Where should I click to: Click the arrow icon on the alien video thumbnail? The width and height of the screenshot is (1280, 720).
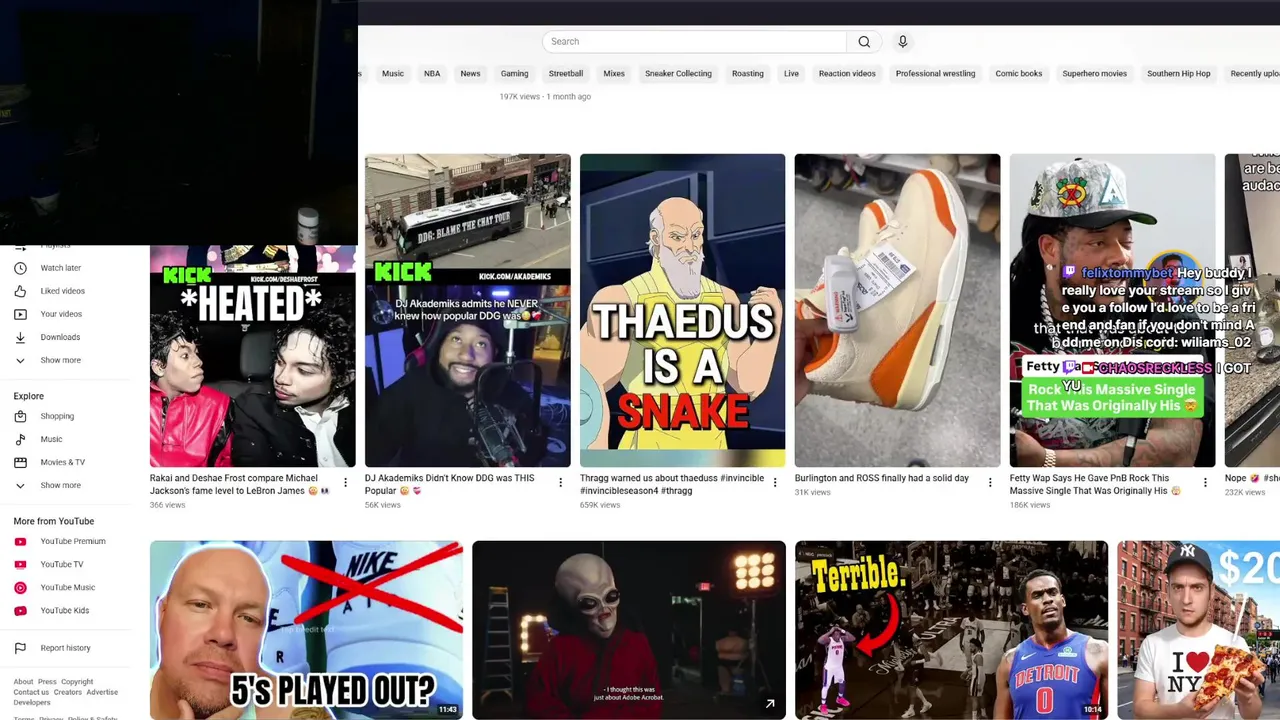click(770, 704)
